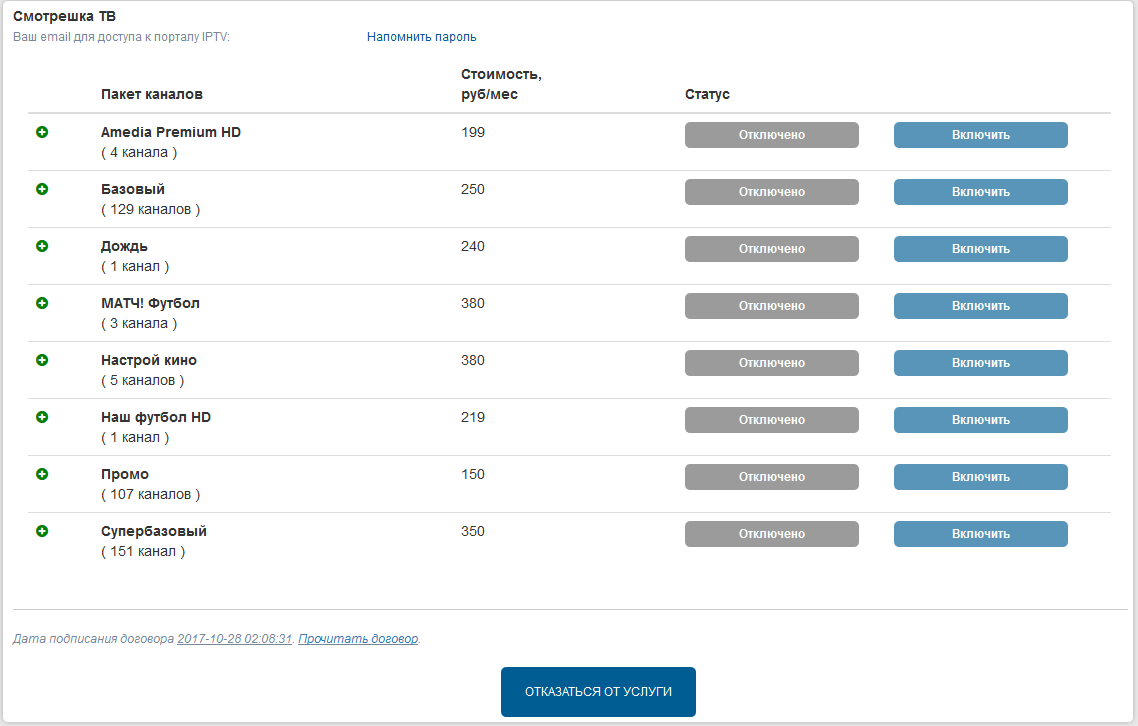The image size is (1138, 726).
Task: Select the Дождь package name
Action: (x=124, y=247)
